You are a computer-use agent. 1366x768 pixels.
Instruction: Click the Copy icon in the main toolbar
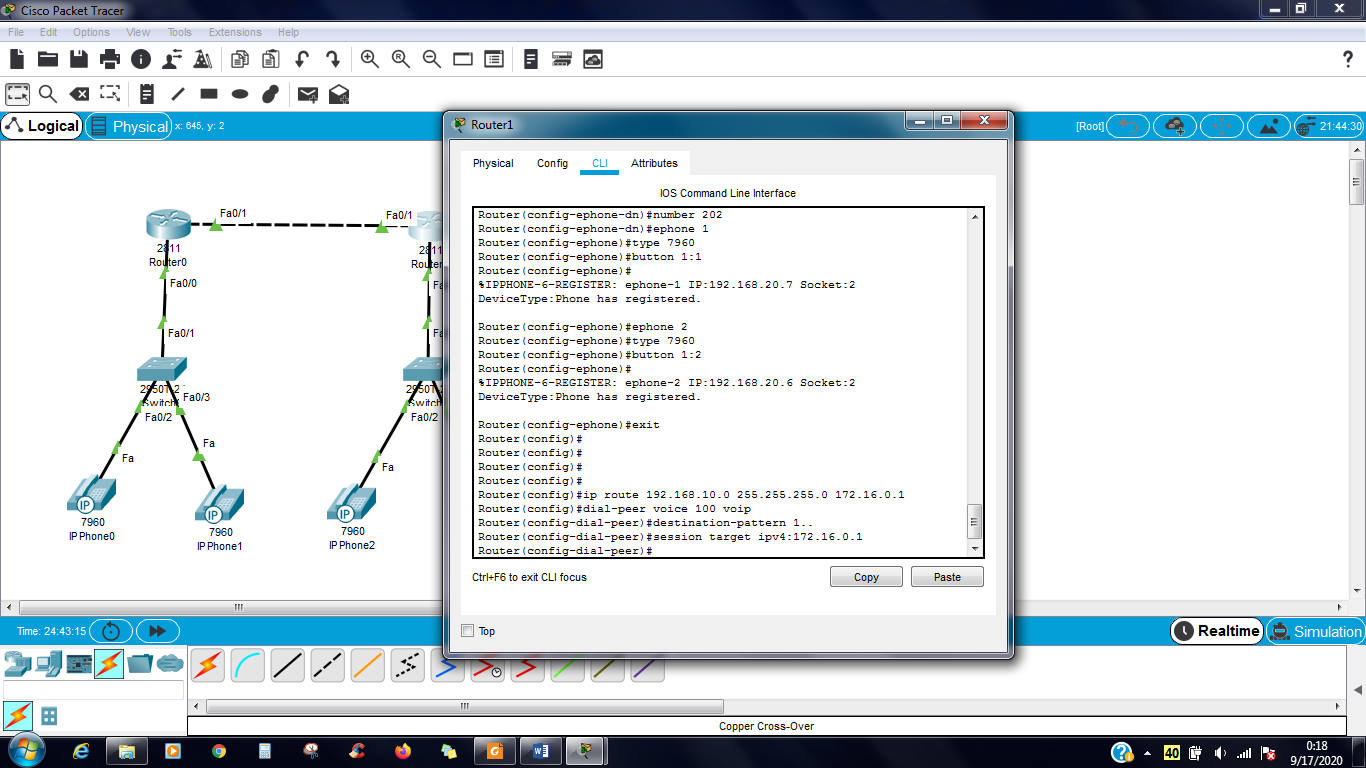(x=240, y=59)
